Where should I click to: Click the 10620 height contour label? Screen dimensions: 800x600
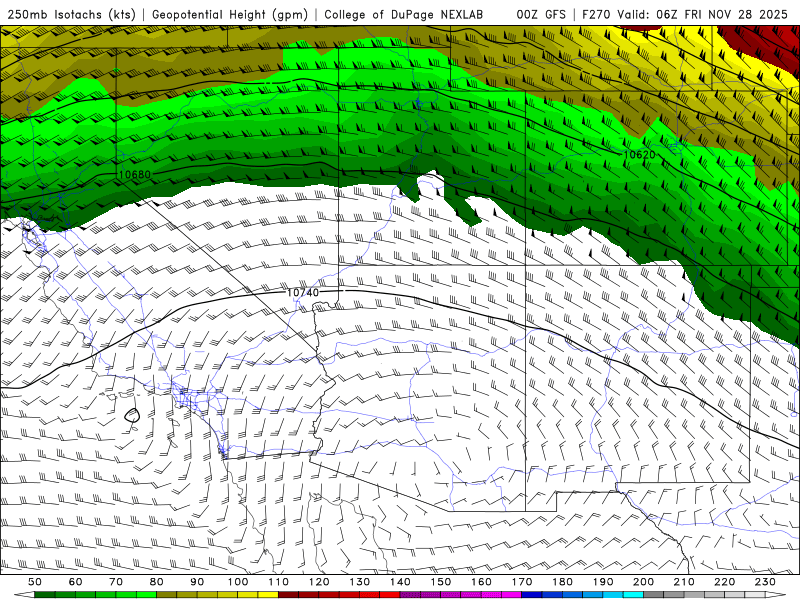point(639,154)
